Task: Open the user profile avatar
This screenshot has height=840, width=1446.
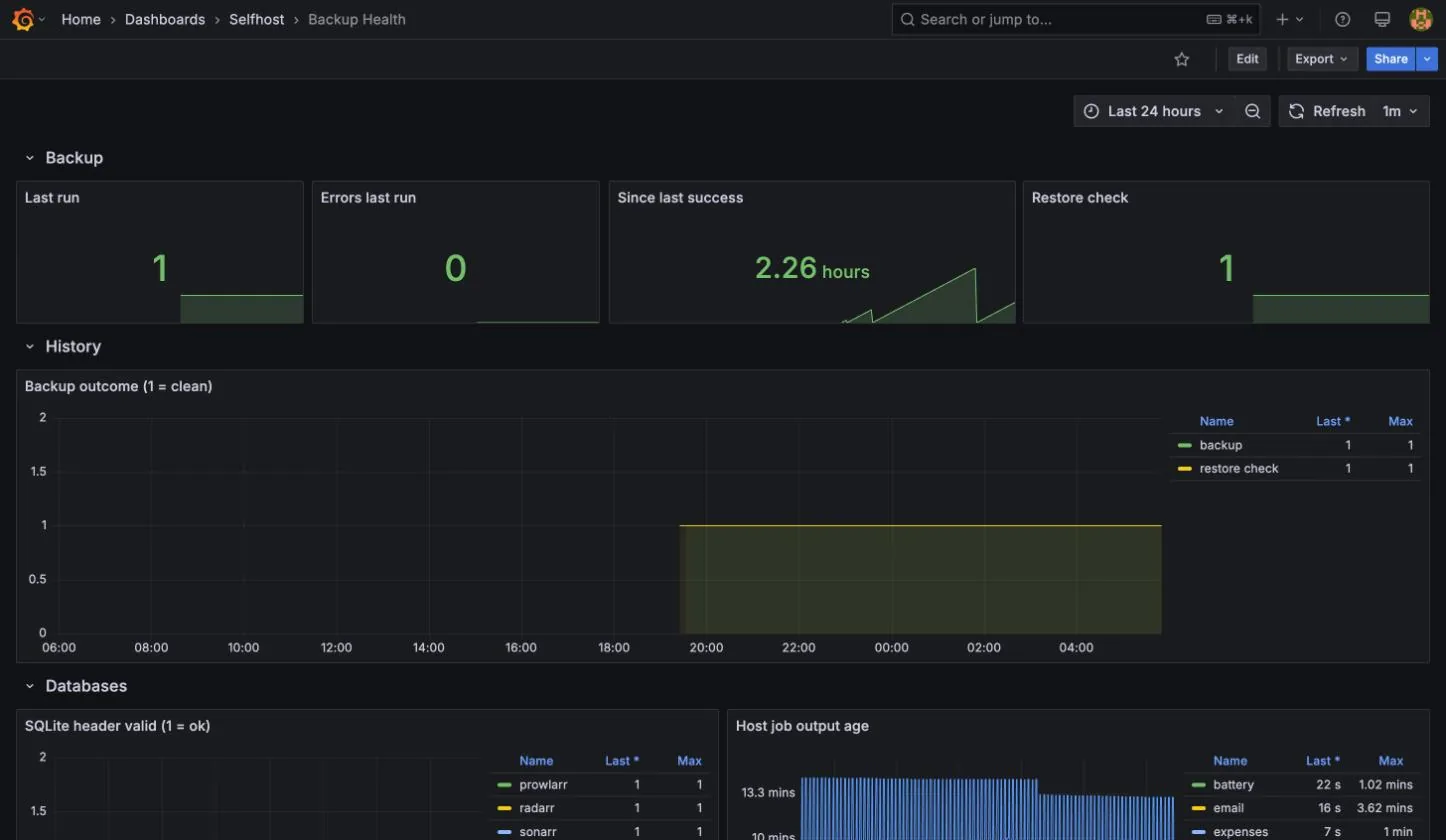Action: pos(1420,19)
